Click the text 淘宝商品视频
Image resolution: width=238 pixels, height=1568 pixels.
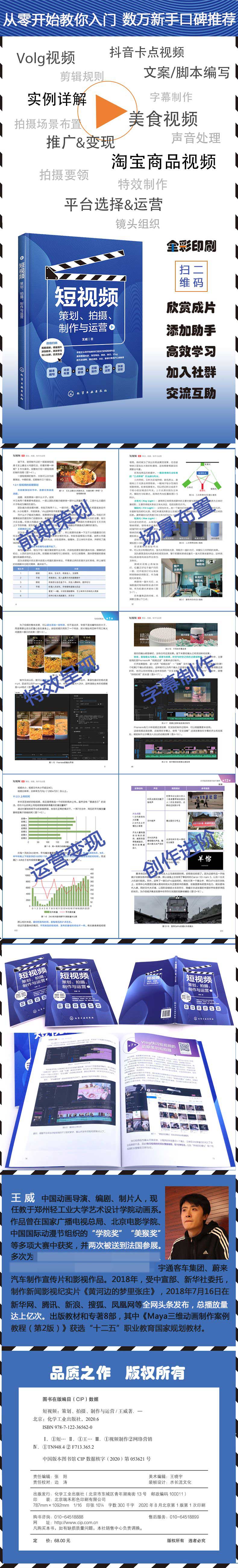pos(164,161)
